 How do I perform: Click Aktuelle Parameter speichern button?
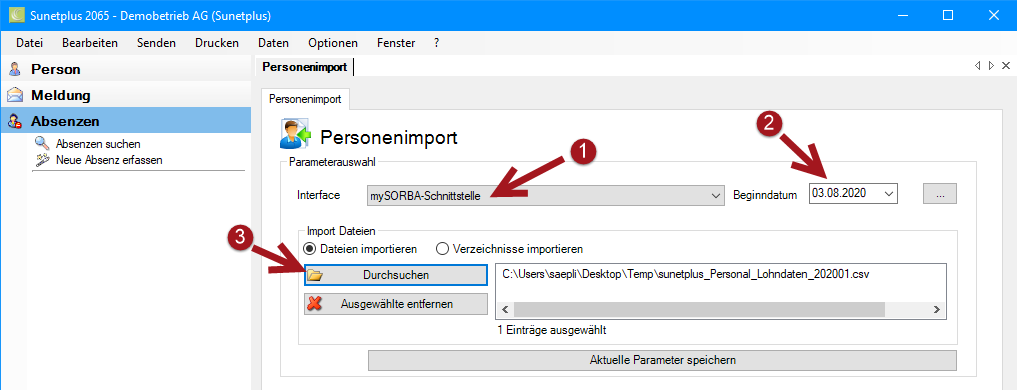[x=662, y=360]
